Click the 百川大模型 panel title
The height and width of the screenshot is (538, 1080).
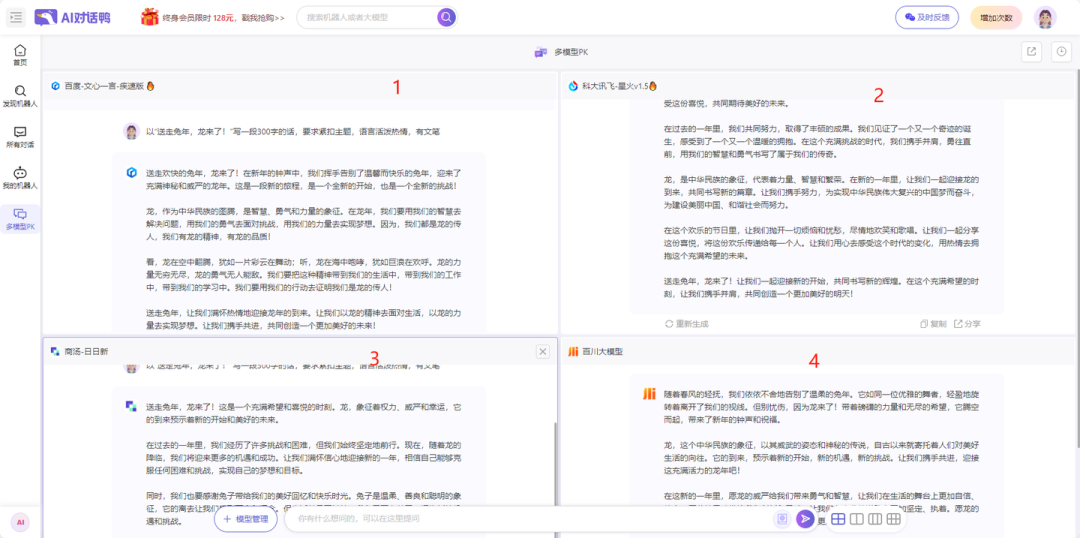(602, 351)
